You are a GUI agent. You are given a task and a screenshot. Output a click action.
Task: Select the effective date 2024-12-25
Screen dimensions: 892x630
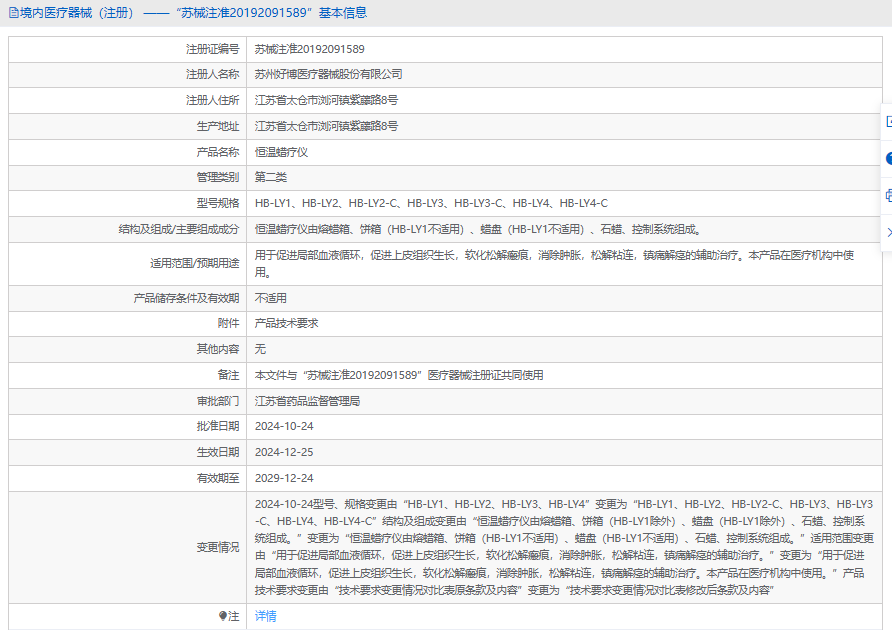coord(284,452)
